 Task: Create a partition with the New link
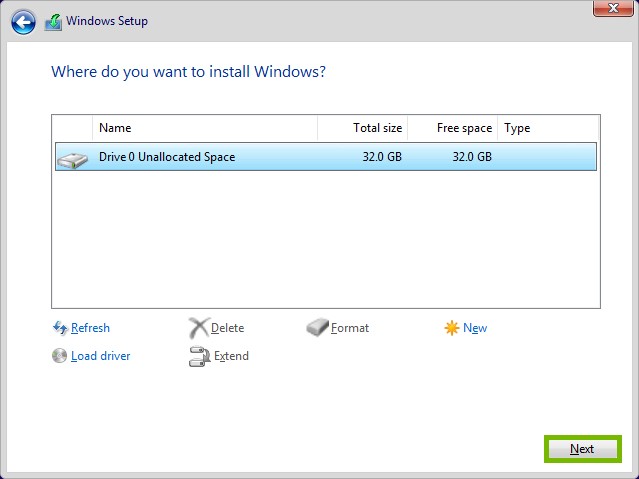(x=475, y=328)
